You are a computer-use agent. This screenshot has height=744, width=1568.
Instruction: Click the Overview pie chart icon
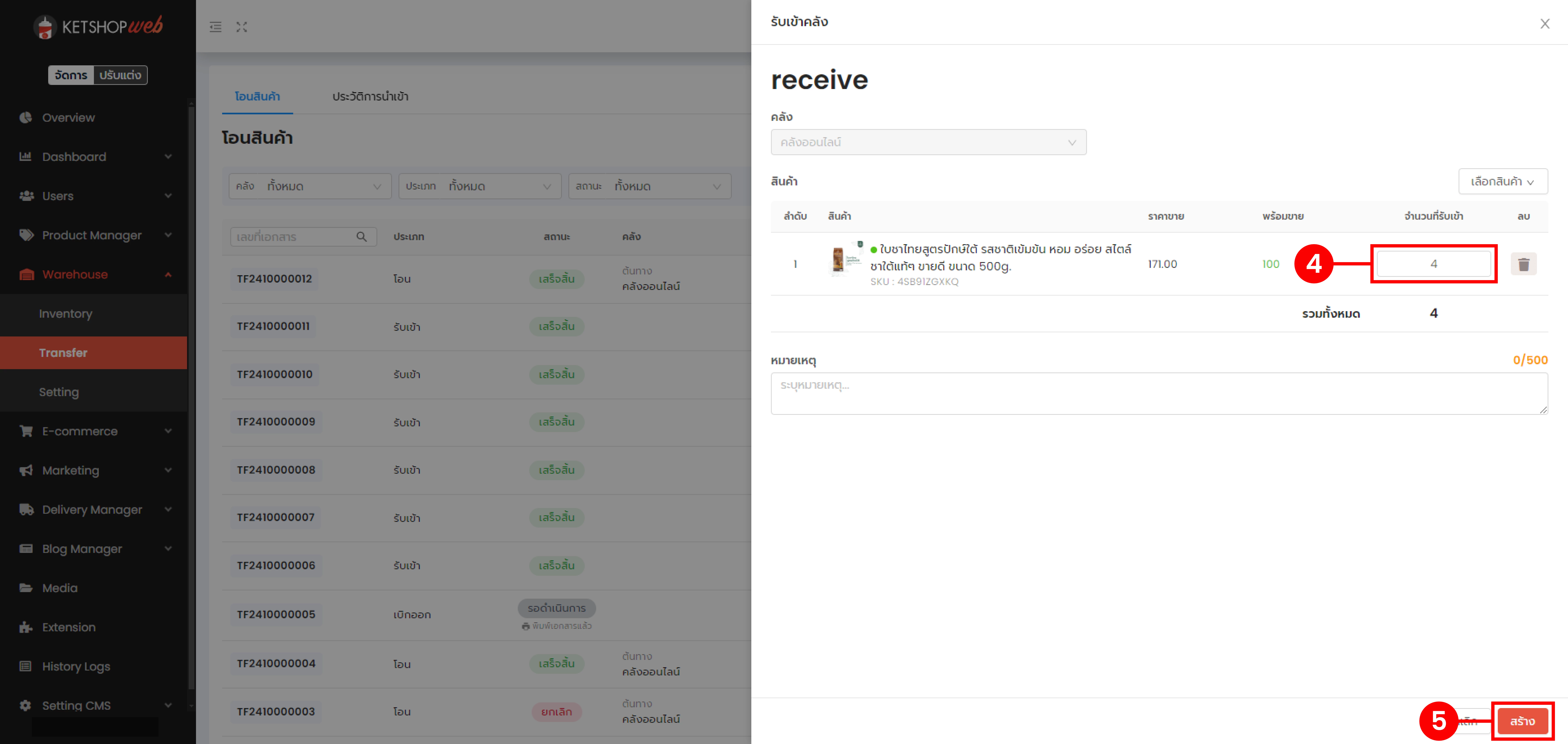(26, 118)
